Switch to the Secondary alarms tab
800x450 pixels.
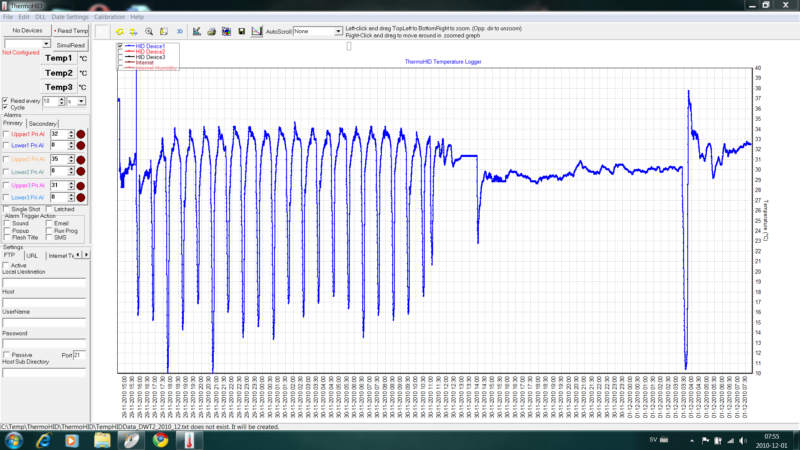coord(43,123)
